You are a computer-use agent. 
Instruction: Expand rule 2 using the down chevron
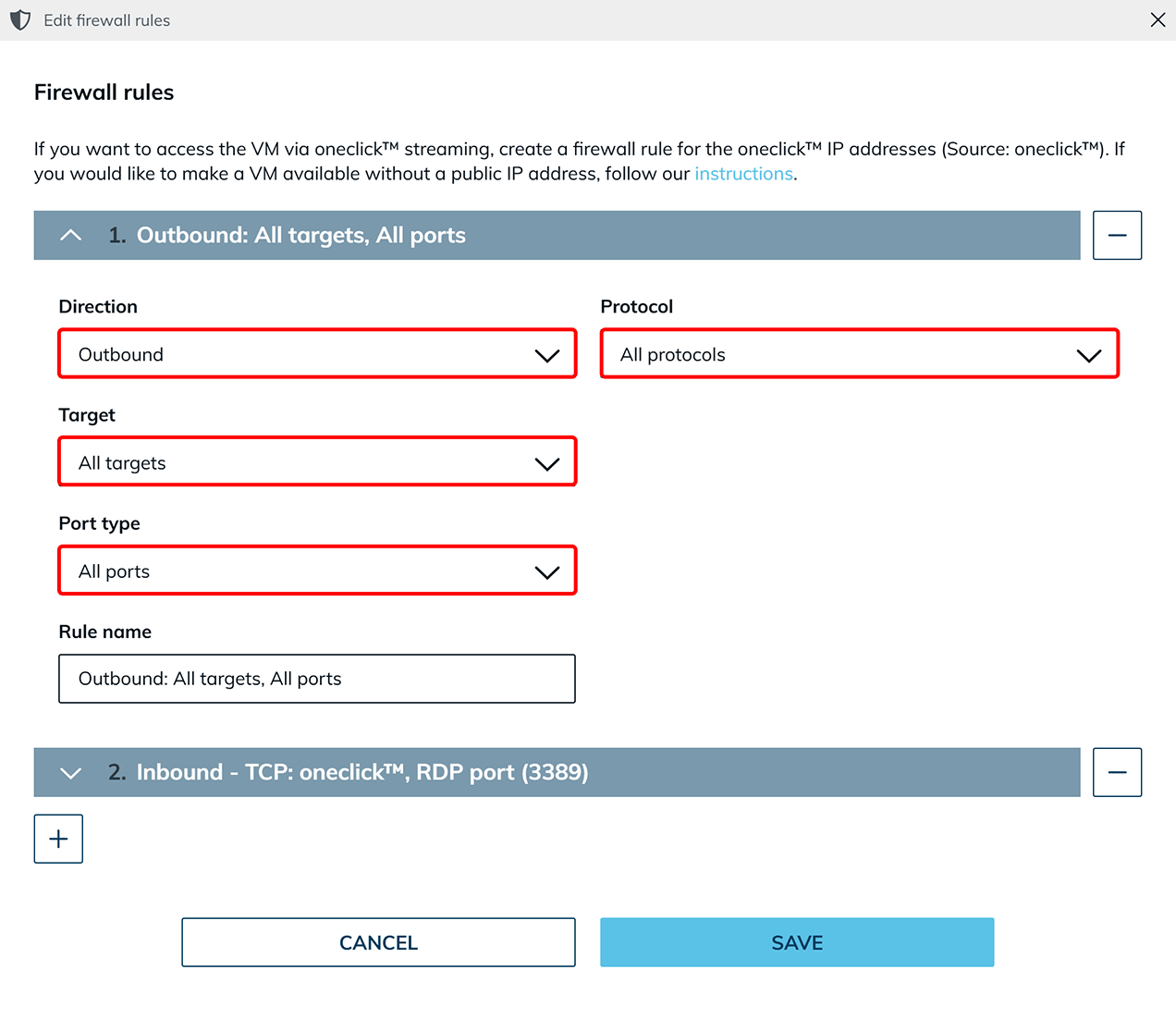70,773
